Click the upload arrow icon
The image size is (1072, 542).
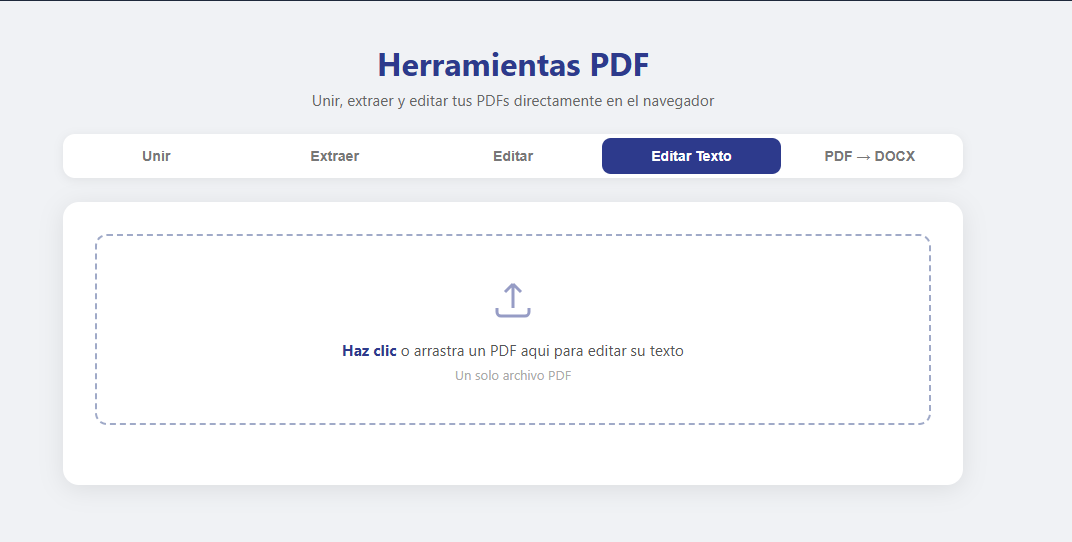(513, 301)
